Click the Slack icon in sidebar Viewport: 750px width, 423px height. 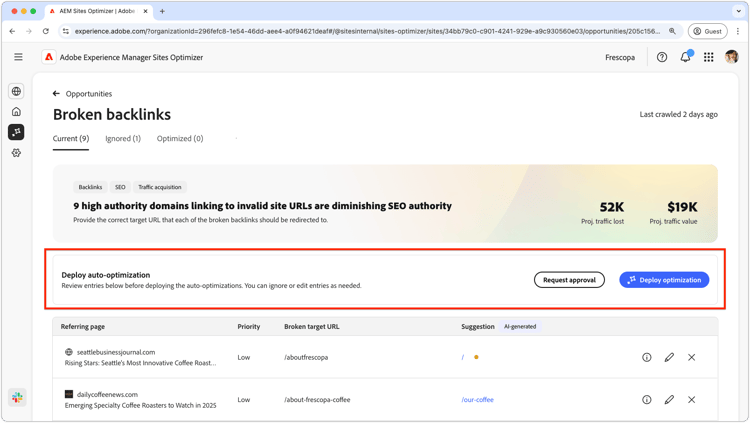17,397
